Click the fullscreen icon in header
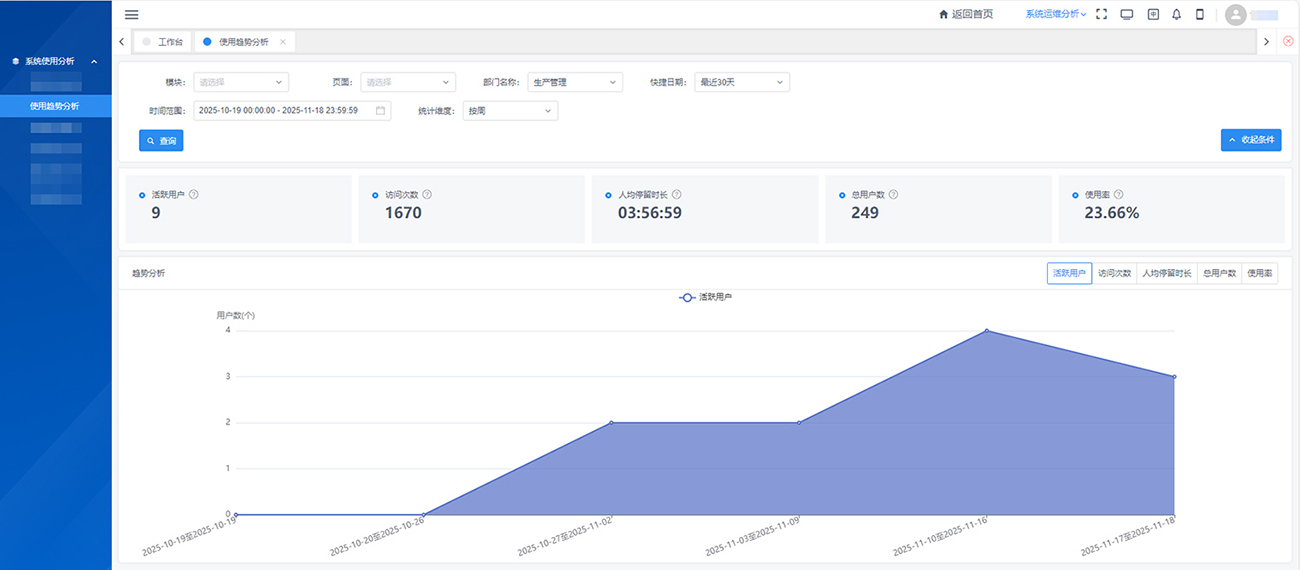The image size is (1300, 570). [x=1102, y=14]
